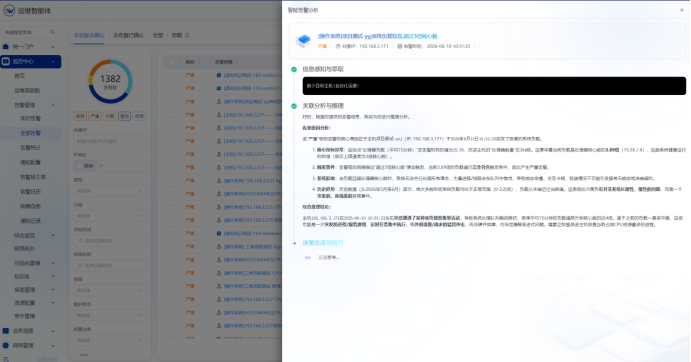Click the collapse-menu icon at sidebar bottom

(x=6, y=359)
